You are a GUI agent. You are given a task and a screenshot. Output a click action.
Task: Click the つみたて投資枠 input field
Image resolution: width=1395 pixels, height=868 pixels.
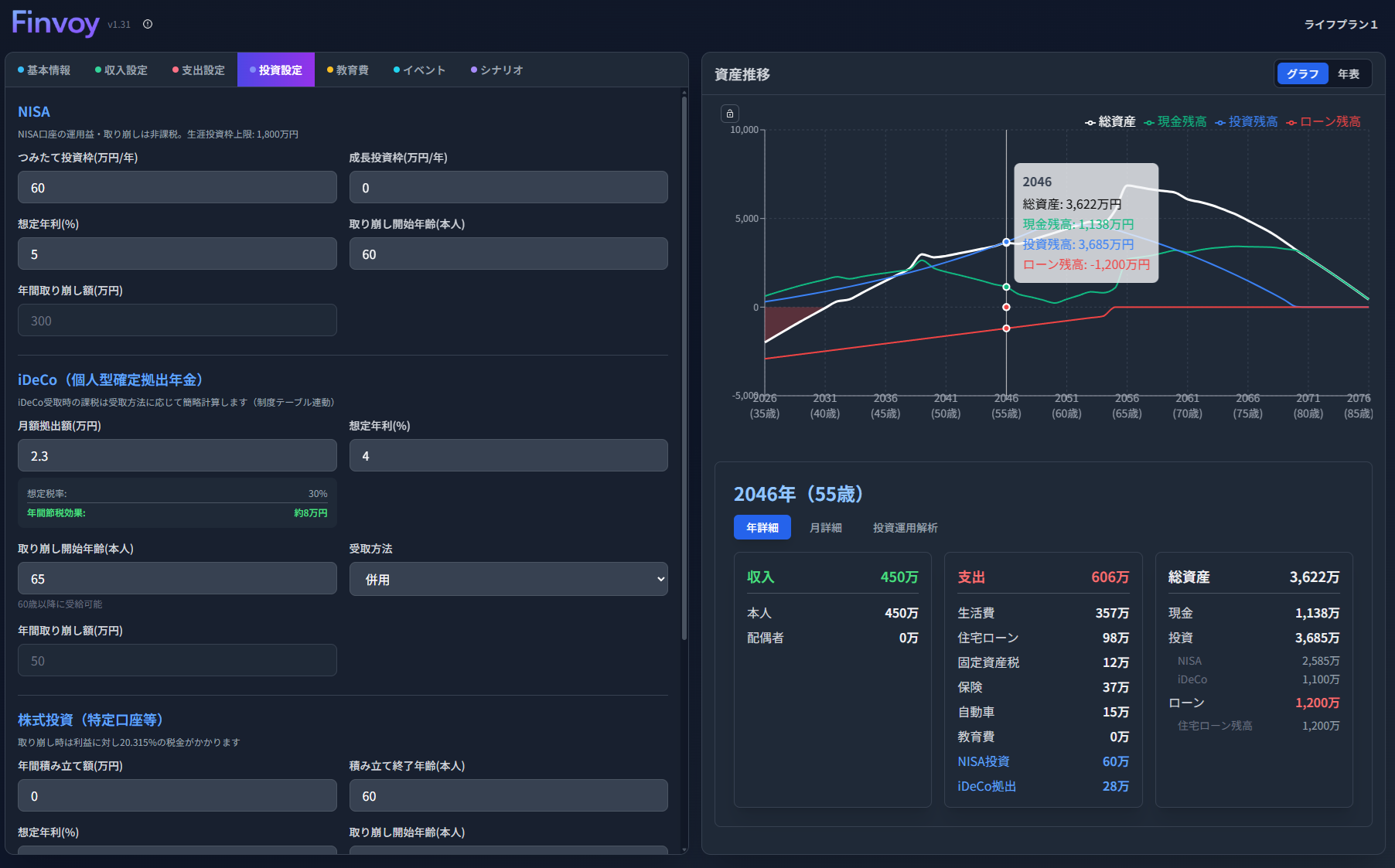pos(177,188)
